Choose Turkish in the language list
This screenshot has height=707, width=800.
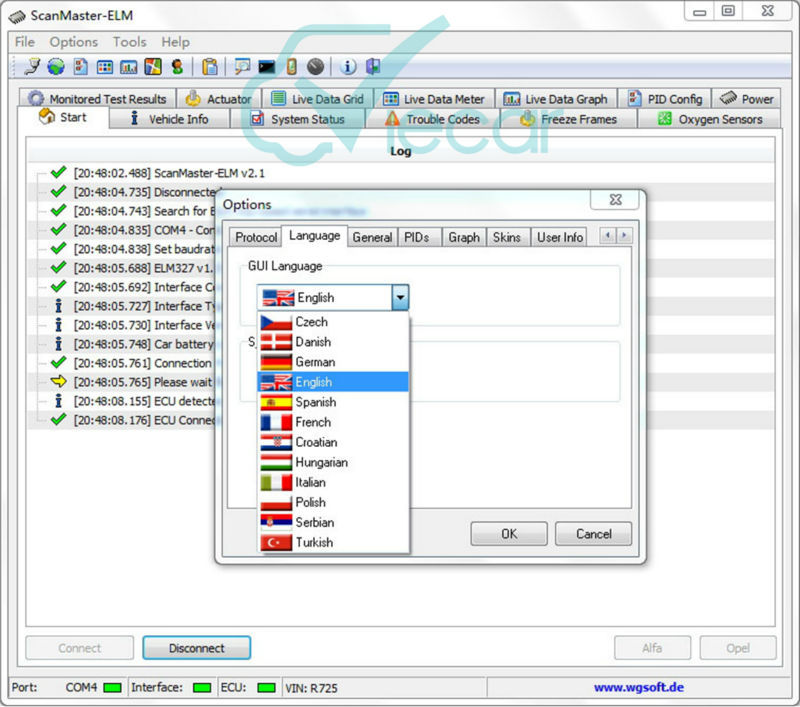pos(314,542)
